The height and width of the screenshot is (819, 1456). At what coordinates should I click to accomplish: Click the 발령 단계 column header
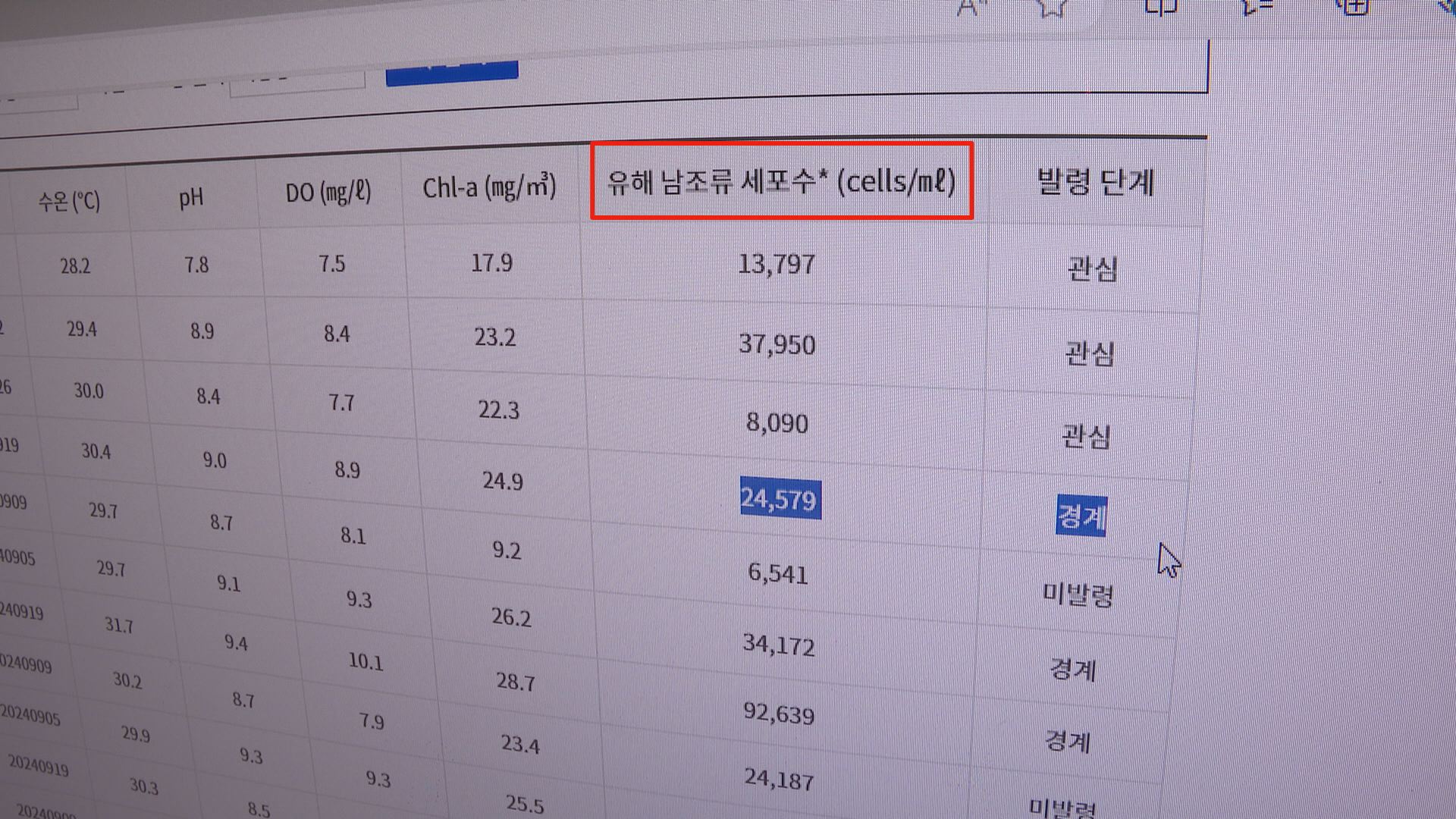(x=1095, y=183)
